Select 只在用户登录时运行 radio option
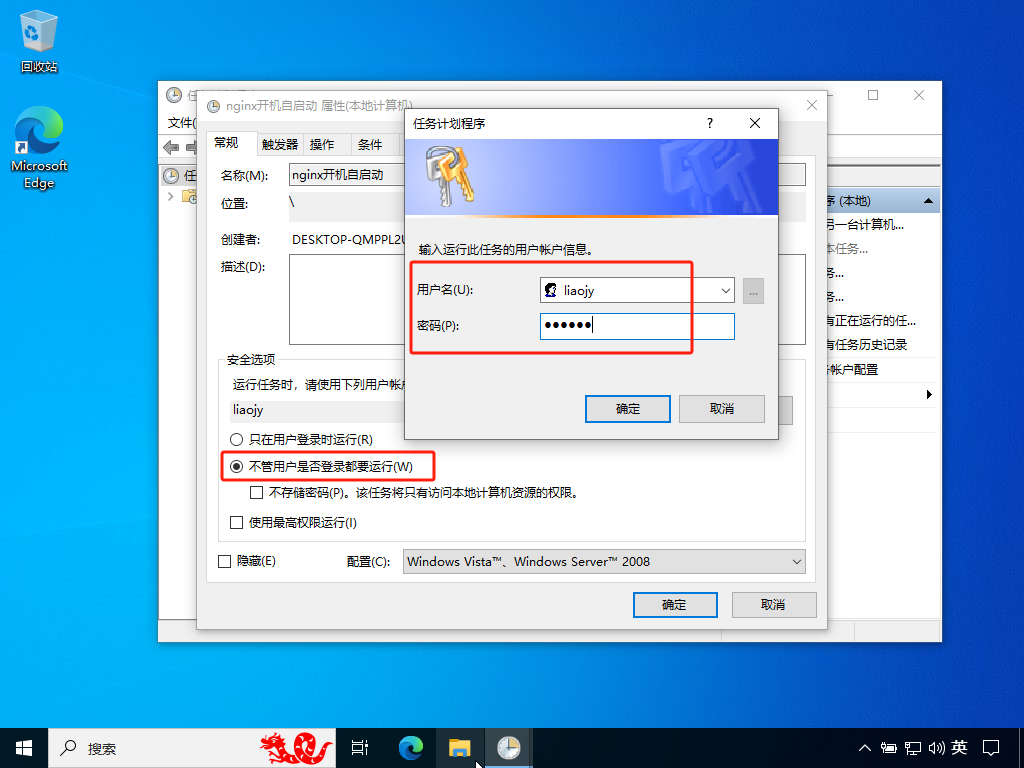Screen dimensions: 1024x768 pyautogui.click(x=302, y=440)
